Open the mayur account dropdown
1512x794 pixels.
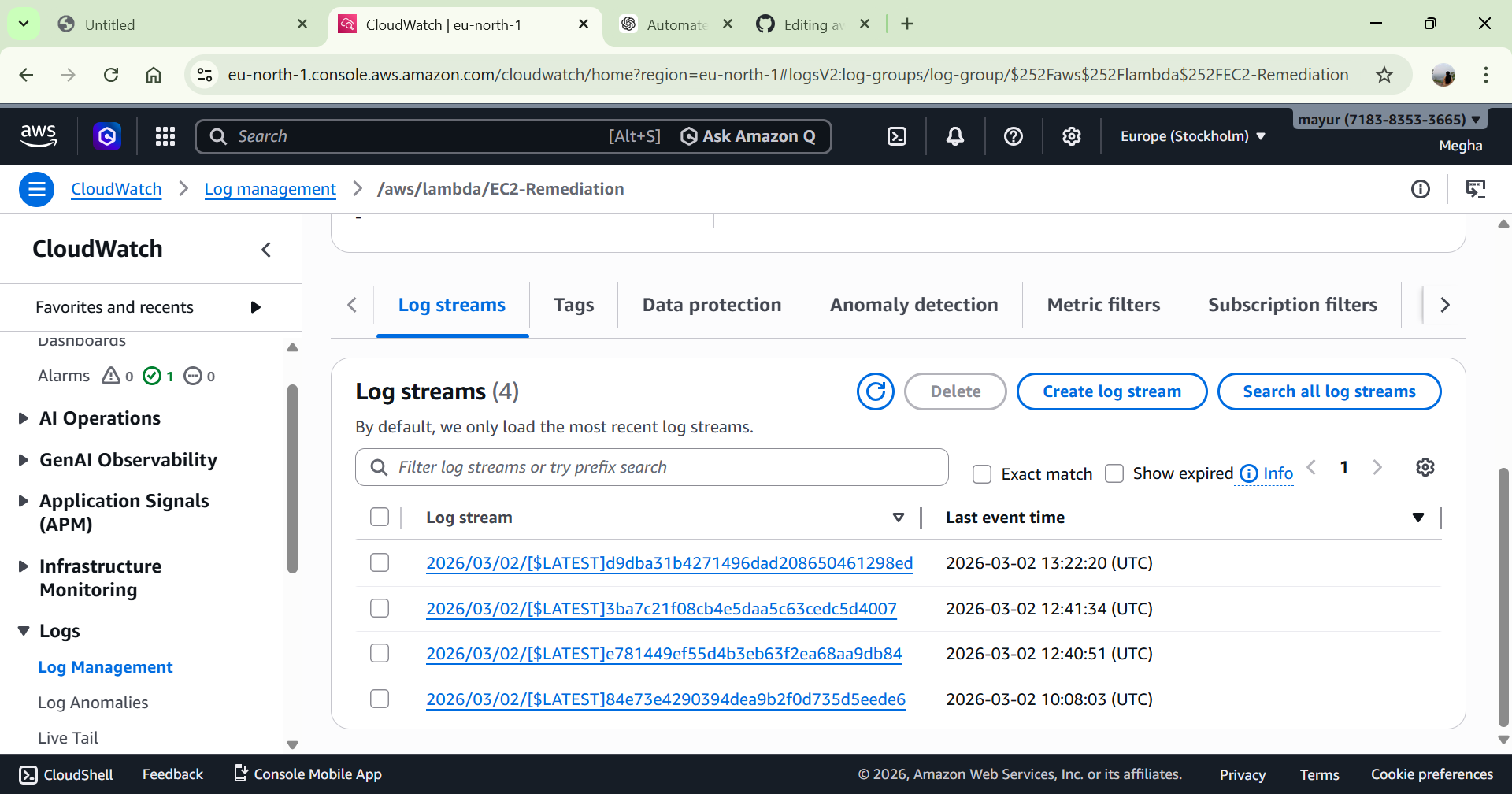pos(1390,120)
